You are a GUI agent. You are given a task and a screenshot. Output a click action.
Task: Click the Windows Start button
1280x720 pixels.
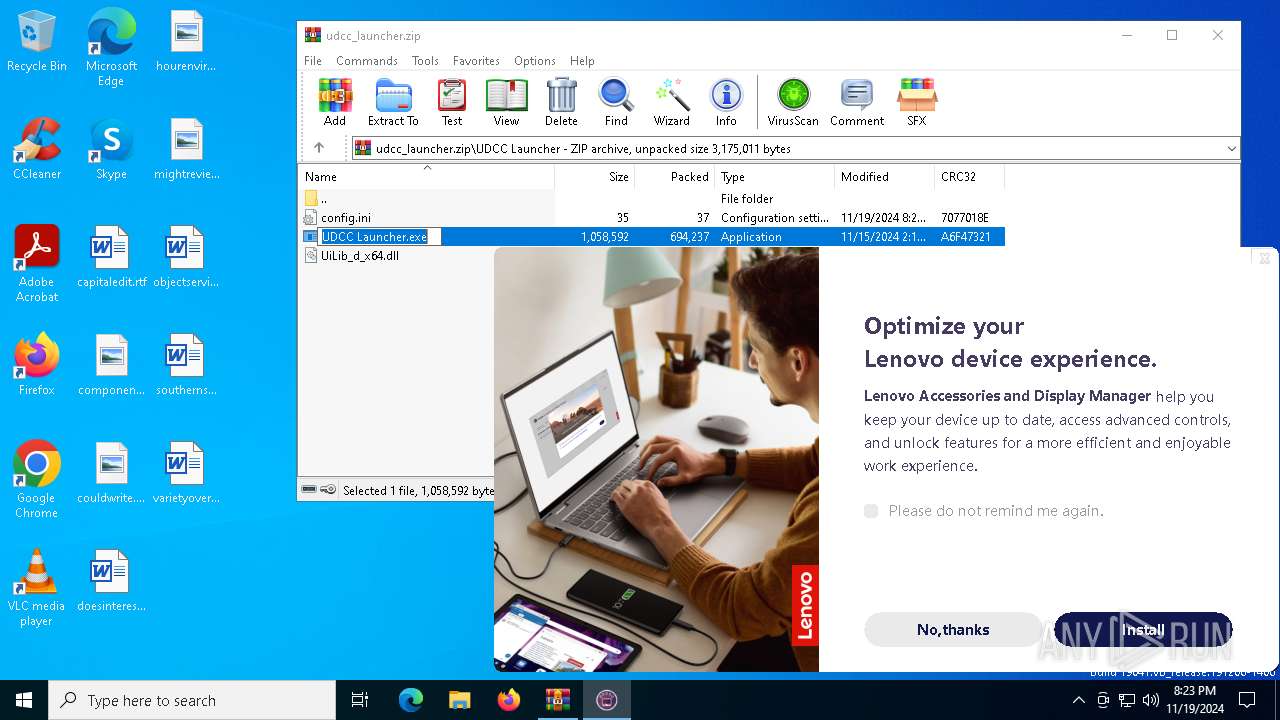coord(24,700)
